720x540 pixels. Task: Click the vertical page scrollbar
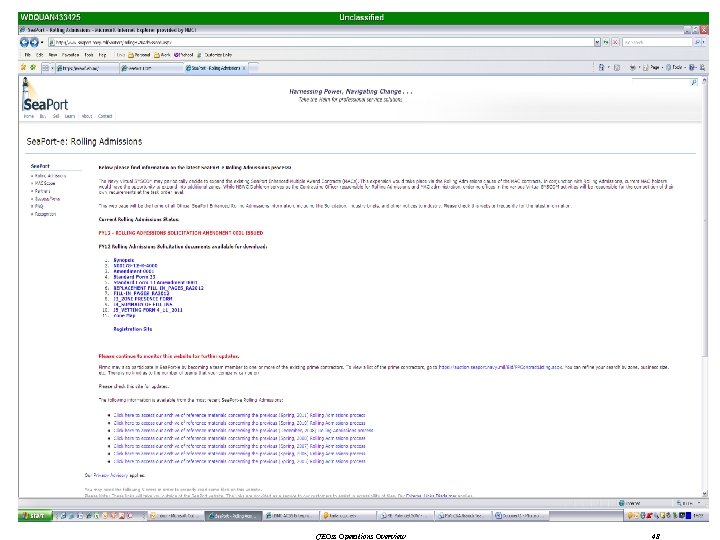705,219
